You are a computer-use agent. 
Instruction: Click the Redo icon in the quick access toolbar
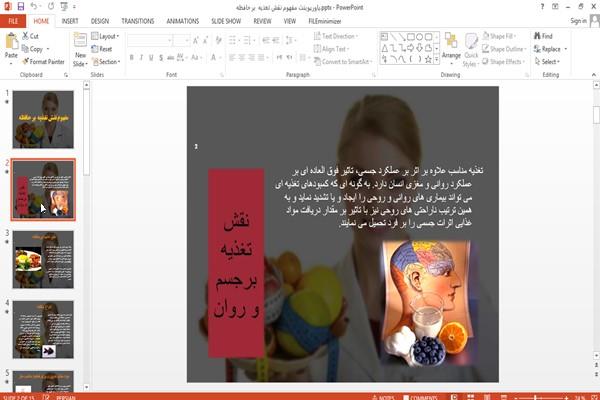pos(51,7)
